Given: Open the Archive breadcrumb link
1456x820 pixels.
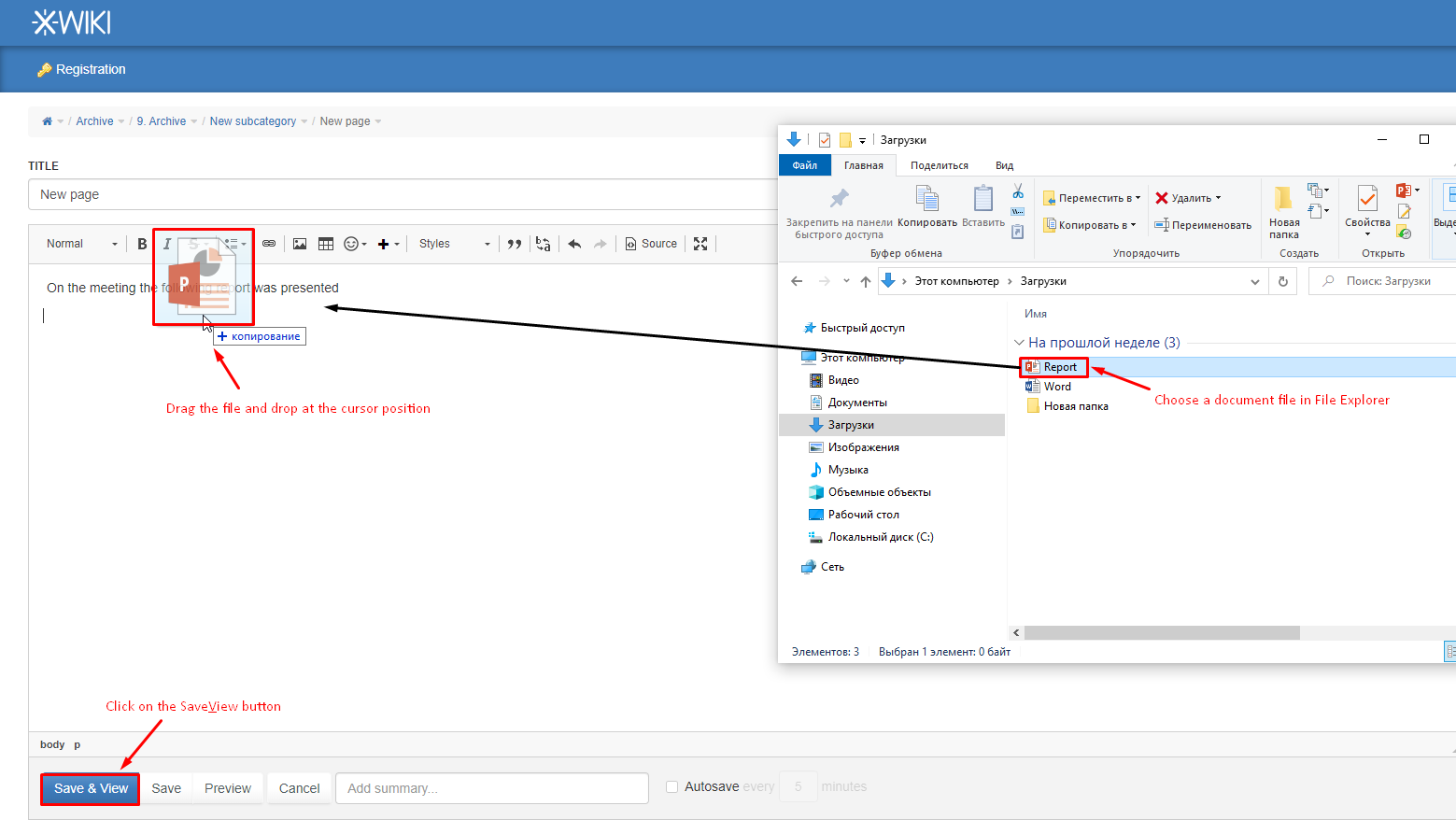Looking at the screenshot, I should point(94,121).
